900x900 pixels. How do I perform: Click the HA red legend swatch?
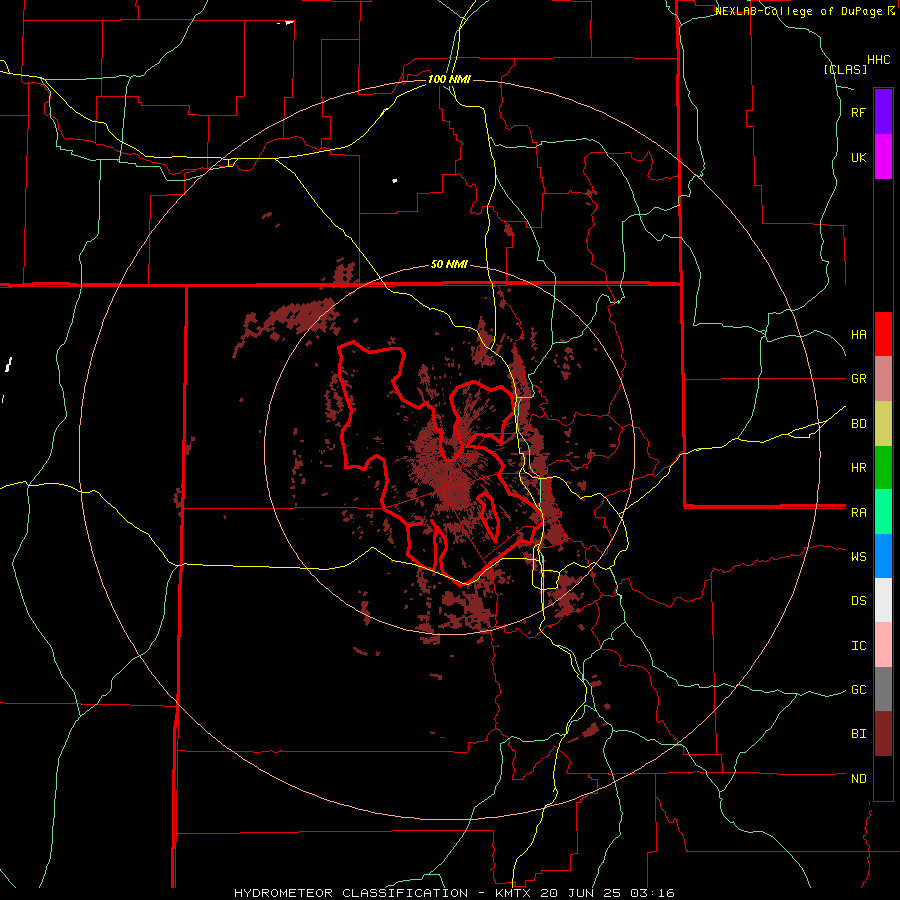(x=883, y=334)
